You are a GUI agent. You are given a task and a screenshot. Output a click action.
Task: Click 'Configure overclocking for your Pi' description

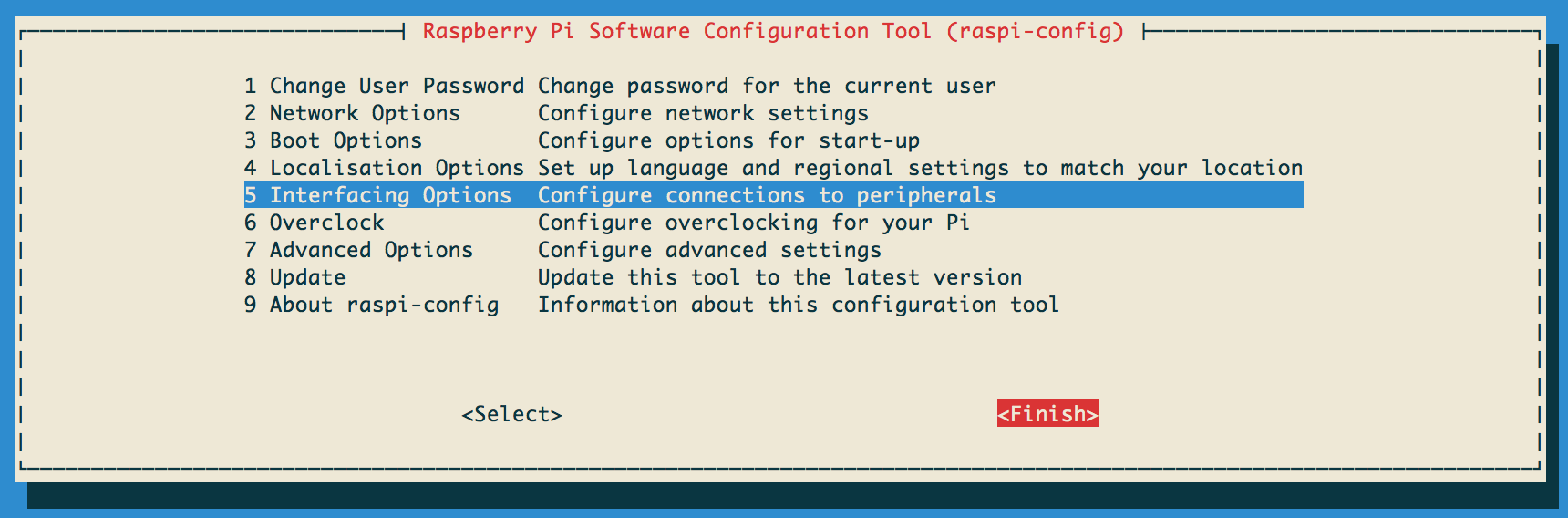pyautogui.click(x=754, y=223)
